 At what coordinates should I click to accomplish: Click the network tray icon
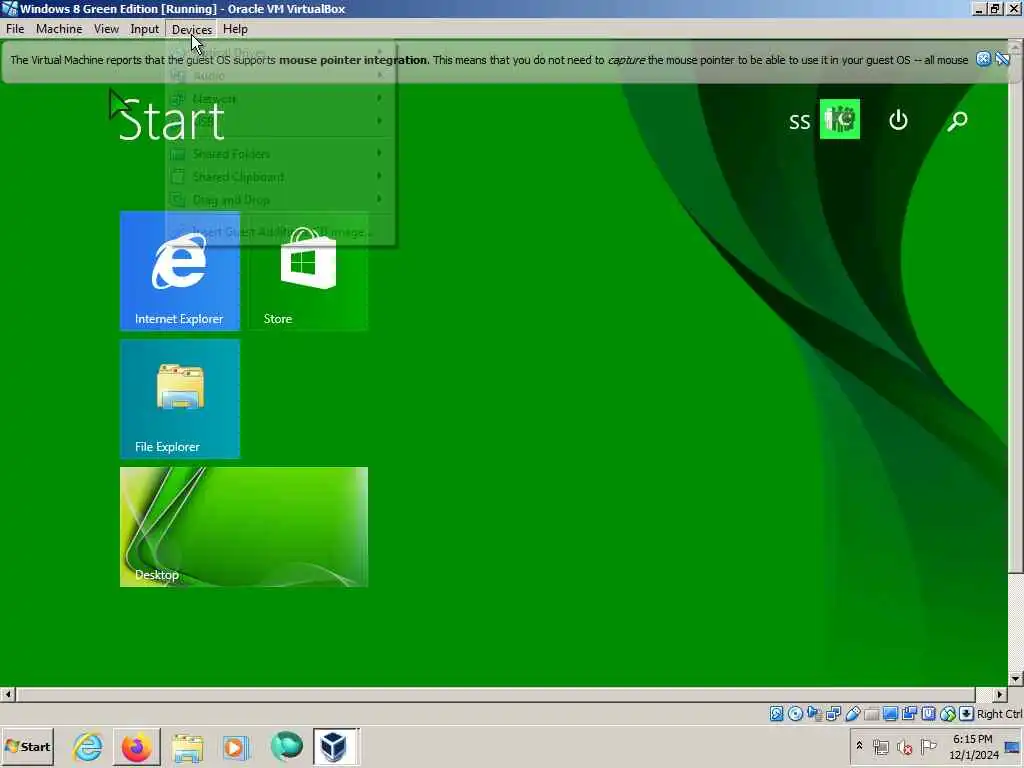881,746
